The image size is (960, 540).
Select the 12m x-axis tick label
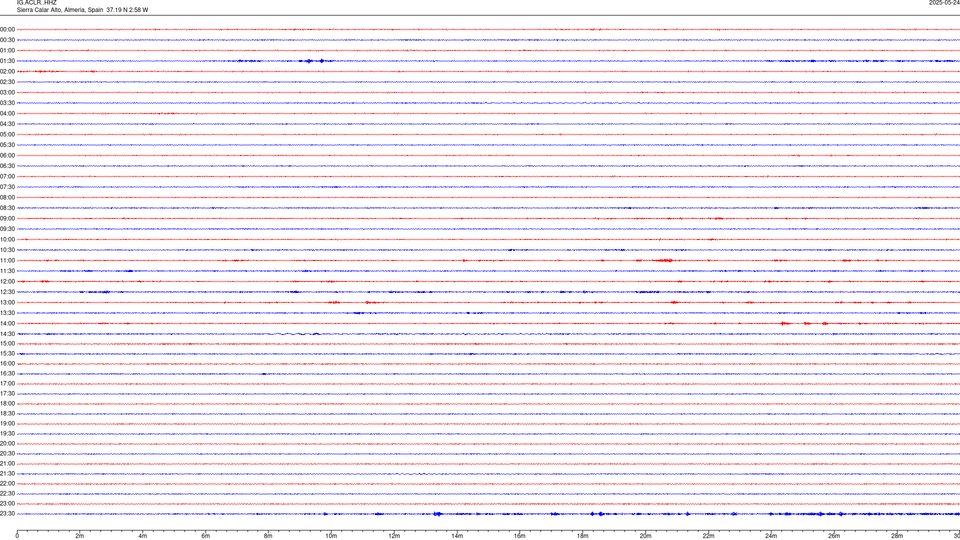[394, 536]
